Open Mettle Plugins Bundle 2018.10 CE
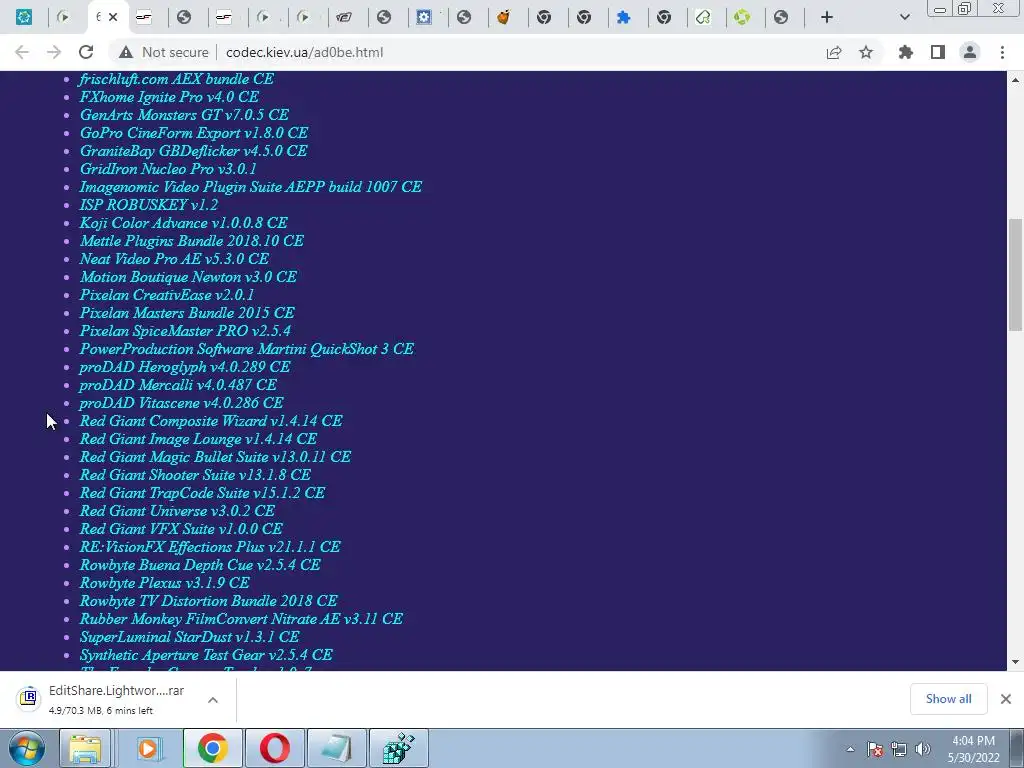Image resolution: width=1024 pixels, height=768 pixels. tap(191, 241)
